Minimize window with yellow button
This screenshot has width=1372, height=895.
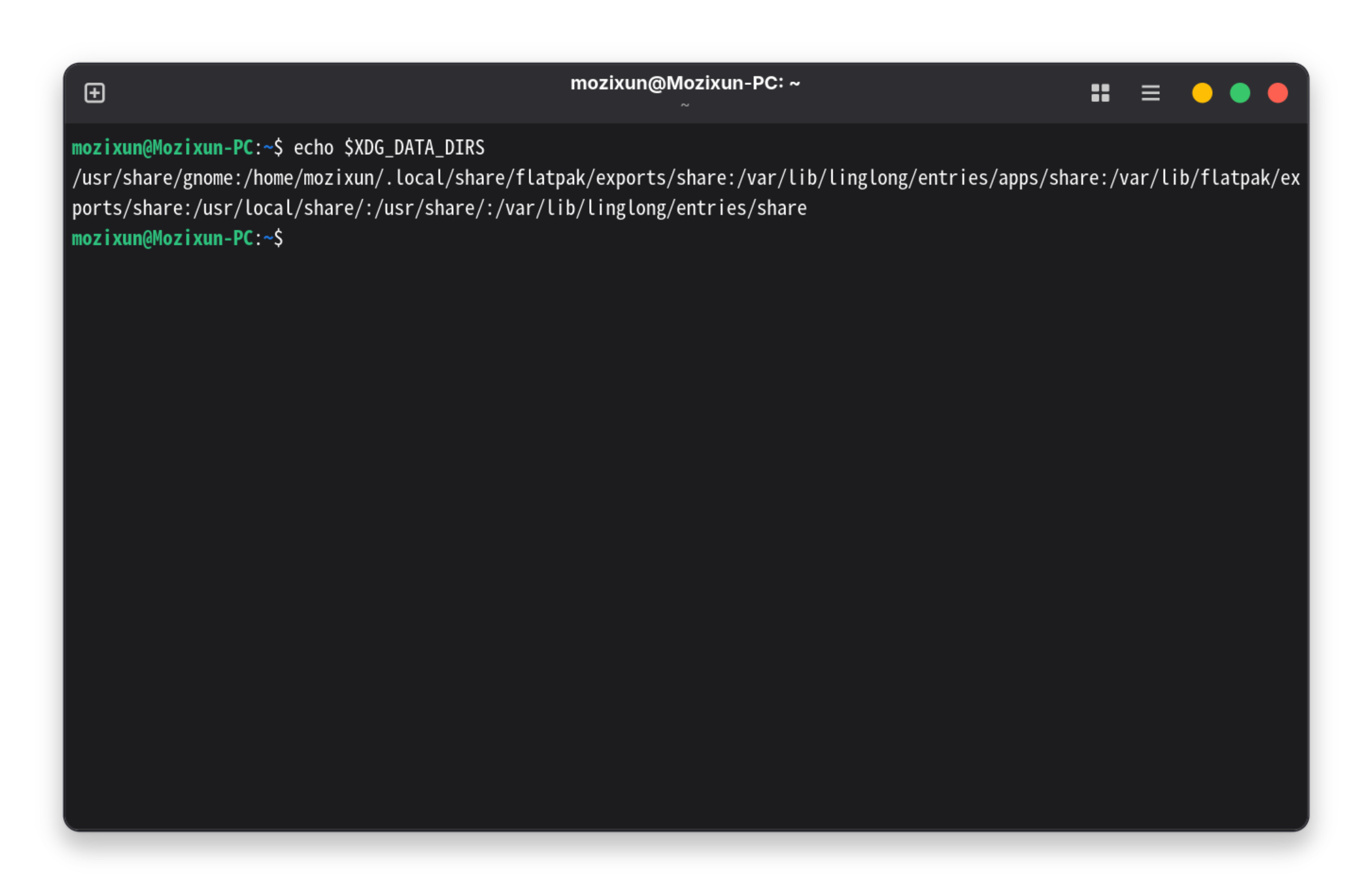click(1201, 93)
